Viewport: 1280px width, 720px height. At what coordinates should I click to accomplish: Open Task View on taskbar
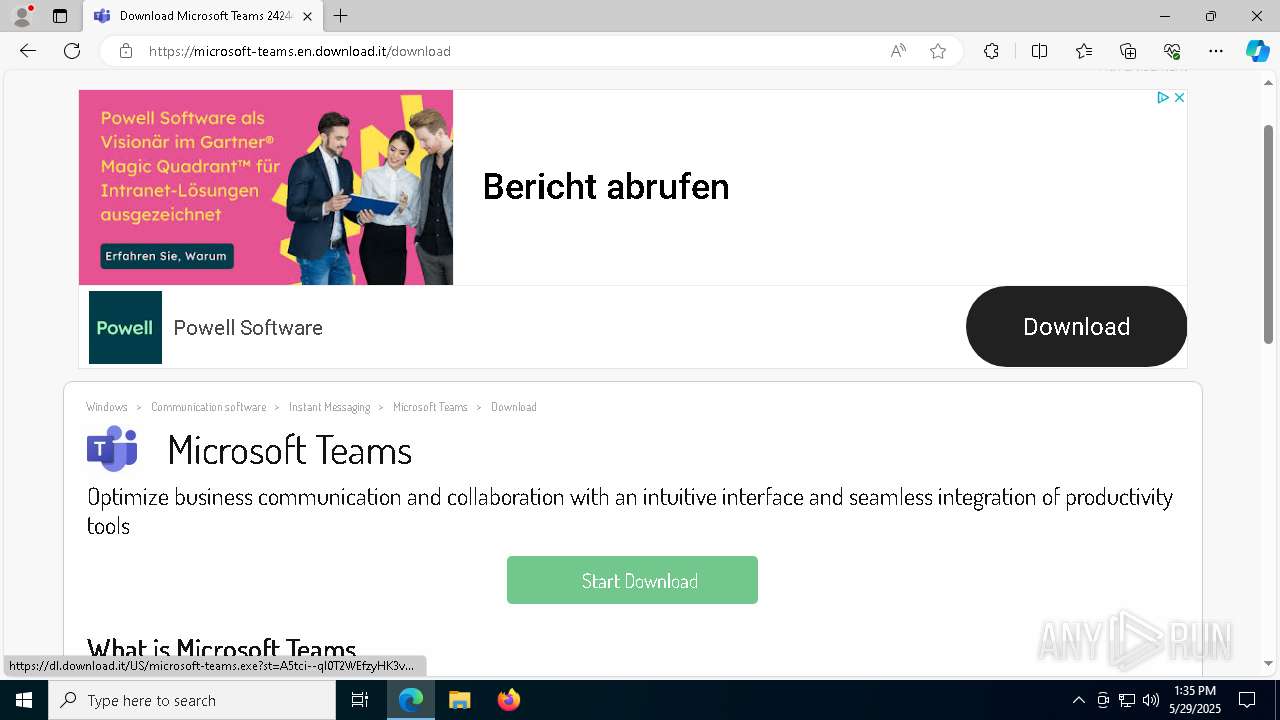click(x=360, y=700)
